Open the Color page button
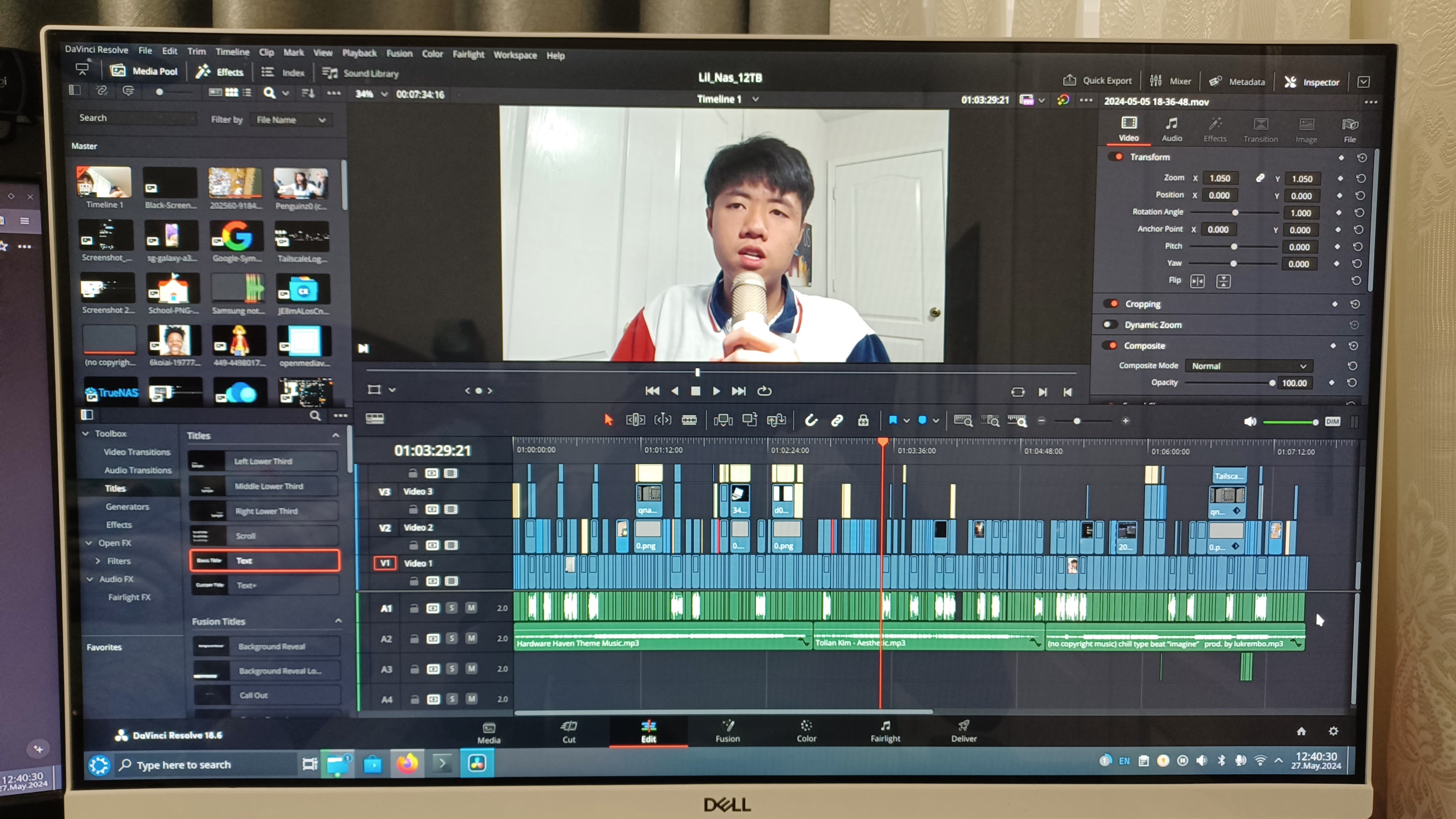The image size is (1456, 819). click(806, 731)
